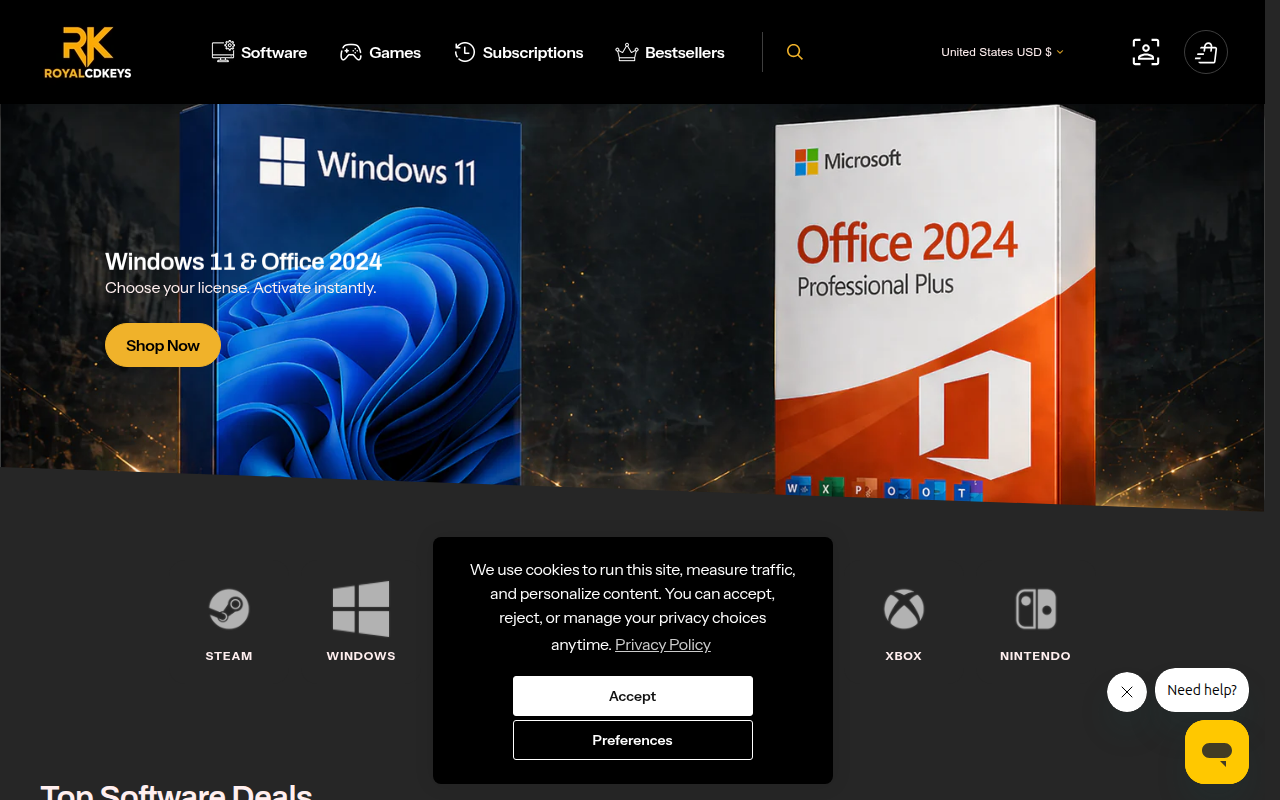Viewport: 1280px width, 800px height.
Task: Click the Need help? chat bubble
Action: point(1202,690)
